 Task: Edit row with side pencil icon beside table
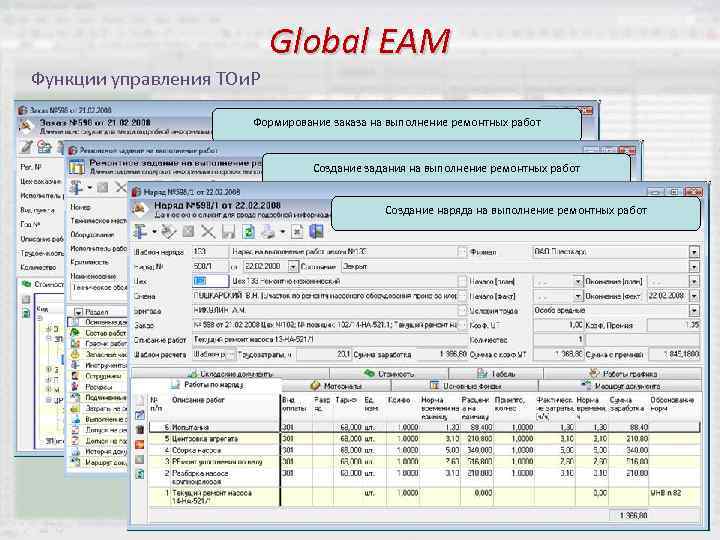click(x=140, y=415)
